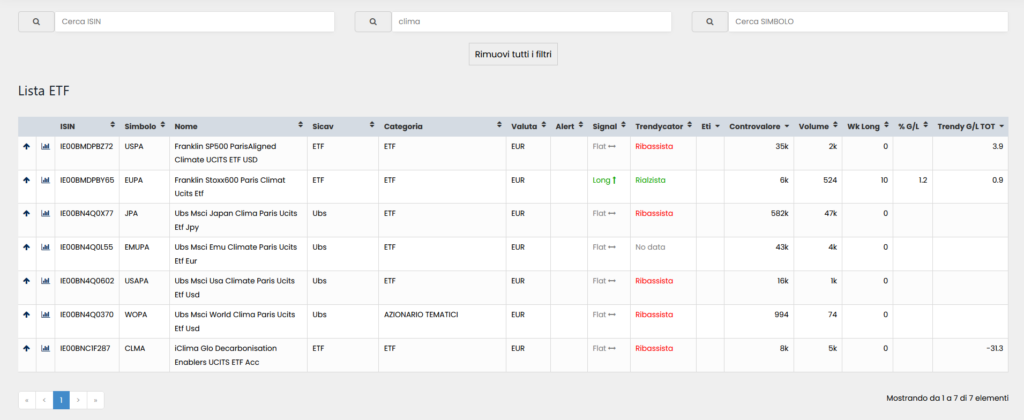The image size is (1024, 420).
Task: Click the chart icon for JPA row
Action: pos(45,213)
